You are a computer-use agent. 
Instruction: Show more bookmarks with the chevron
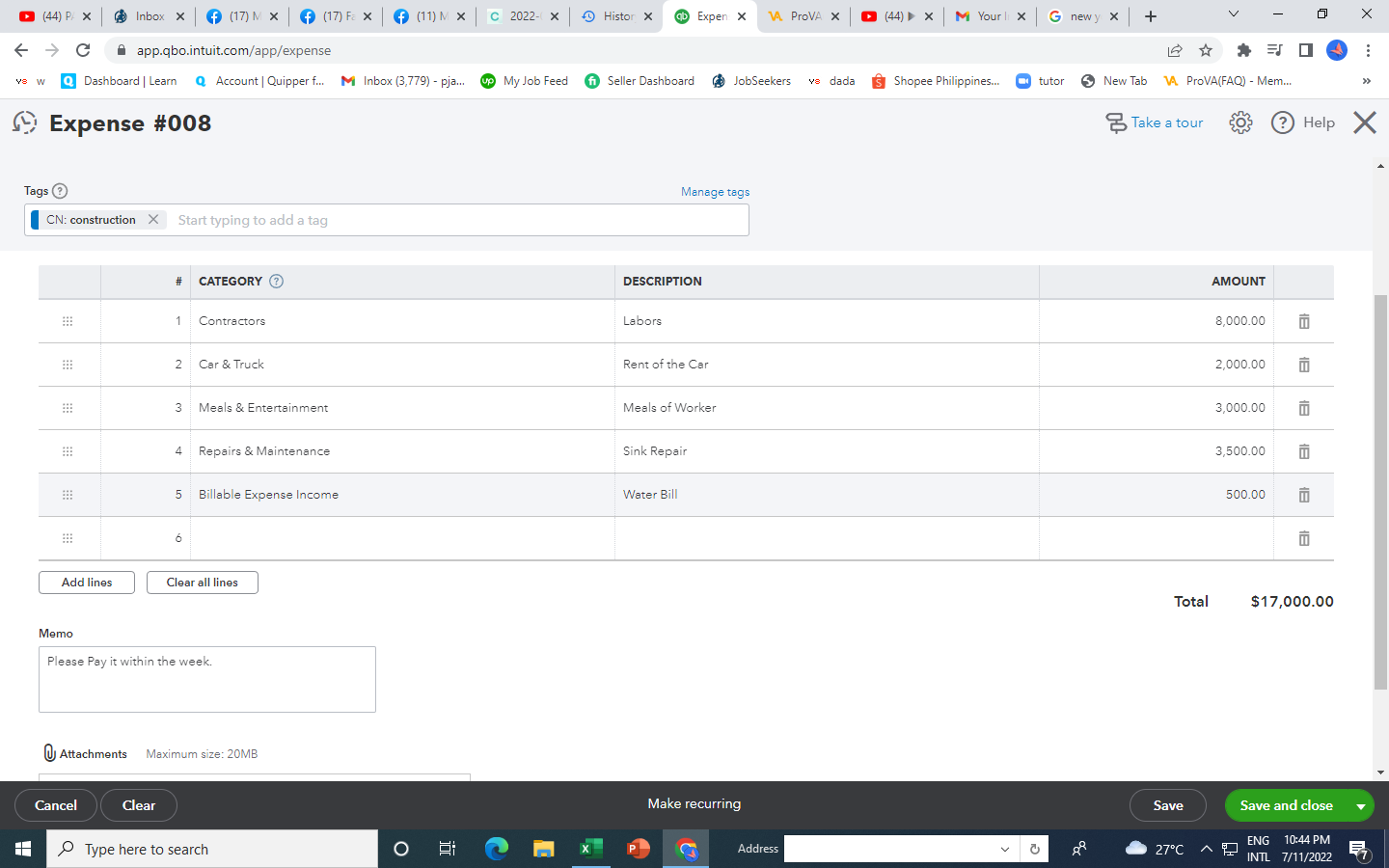[x=1366, y=81]
